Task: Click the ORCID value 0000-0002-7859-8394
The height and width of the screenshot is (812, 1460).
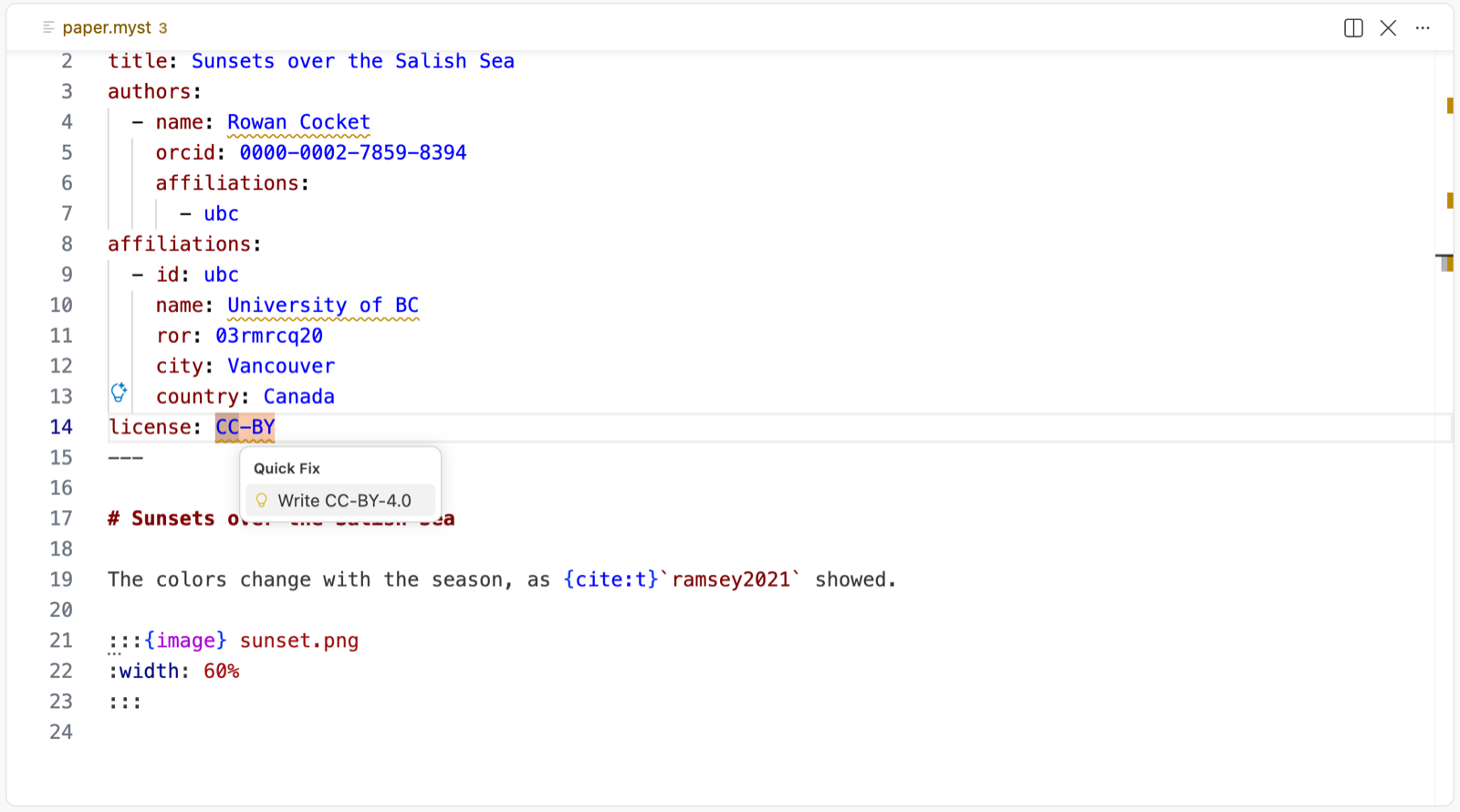Action: [353, 152]
